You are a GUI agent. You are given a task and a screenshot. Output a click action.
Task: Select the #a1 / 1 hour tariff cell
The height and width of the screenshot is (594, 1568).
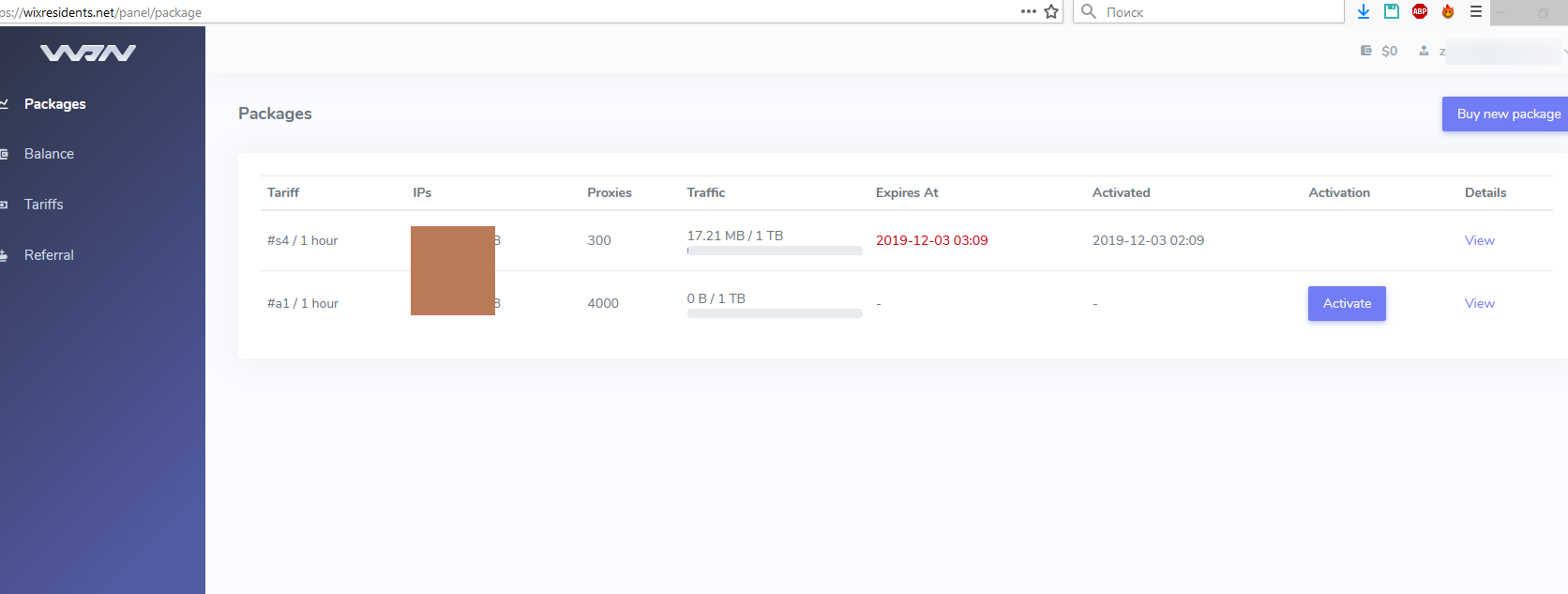click(x=303, y=303)
